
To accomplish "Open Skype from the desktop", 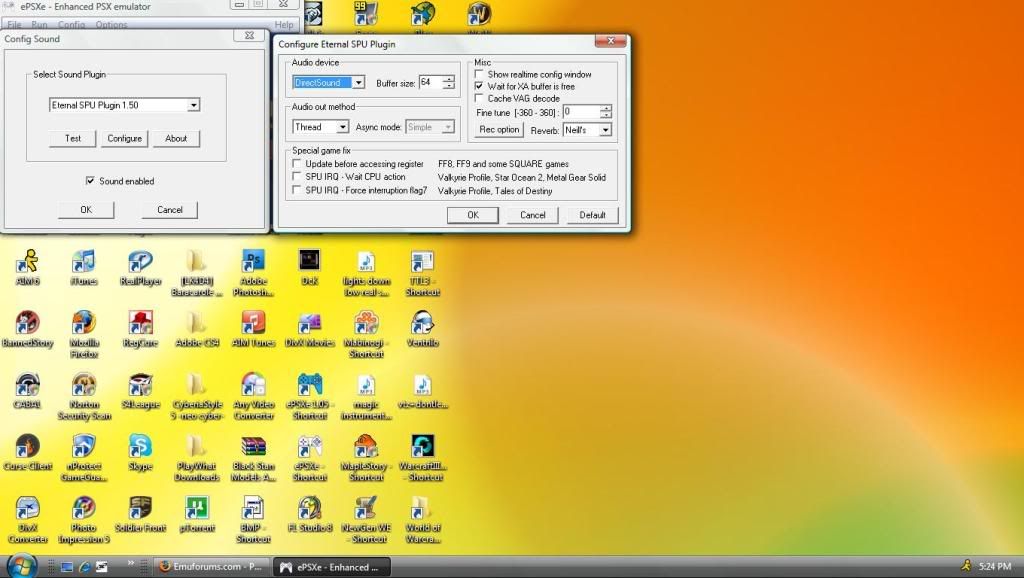I will pos(140,452).
